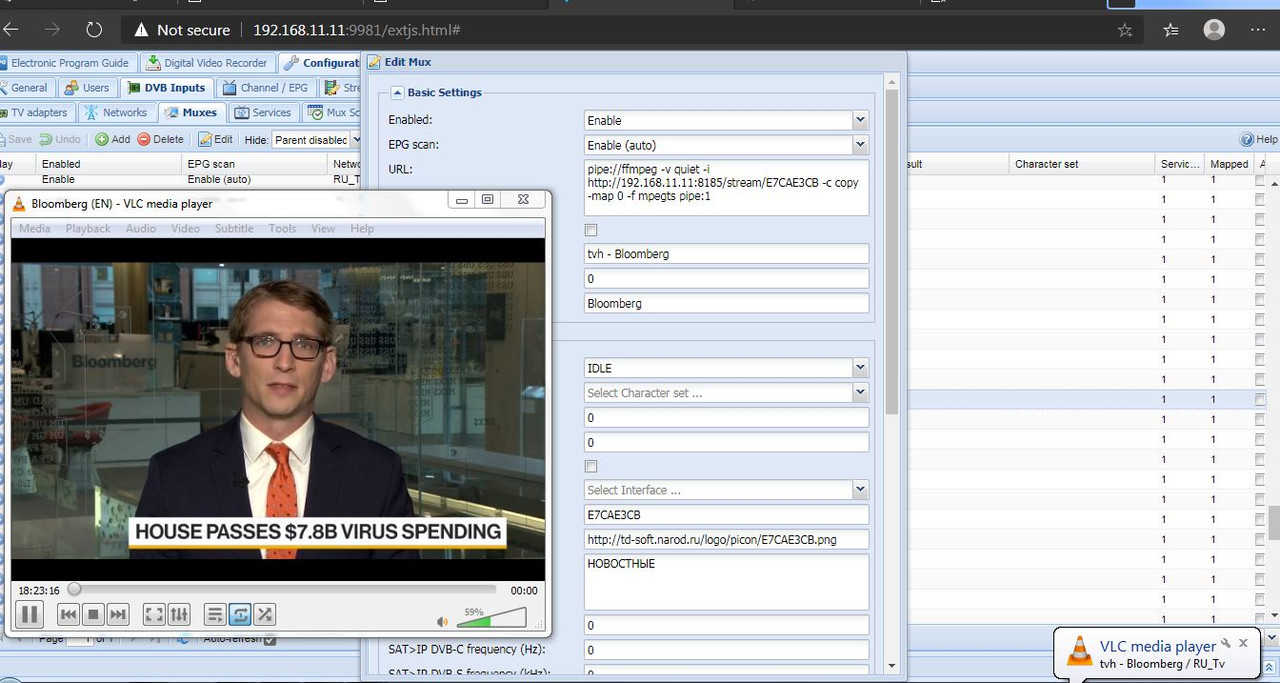The image size is (1280, 683).
Task: Open the IDLE scan status dropdown
Action: [x=860, y=368]
